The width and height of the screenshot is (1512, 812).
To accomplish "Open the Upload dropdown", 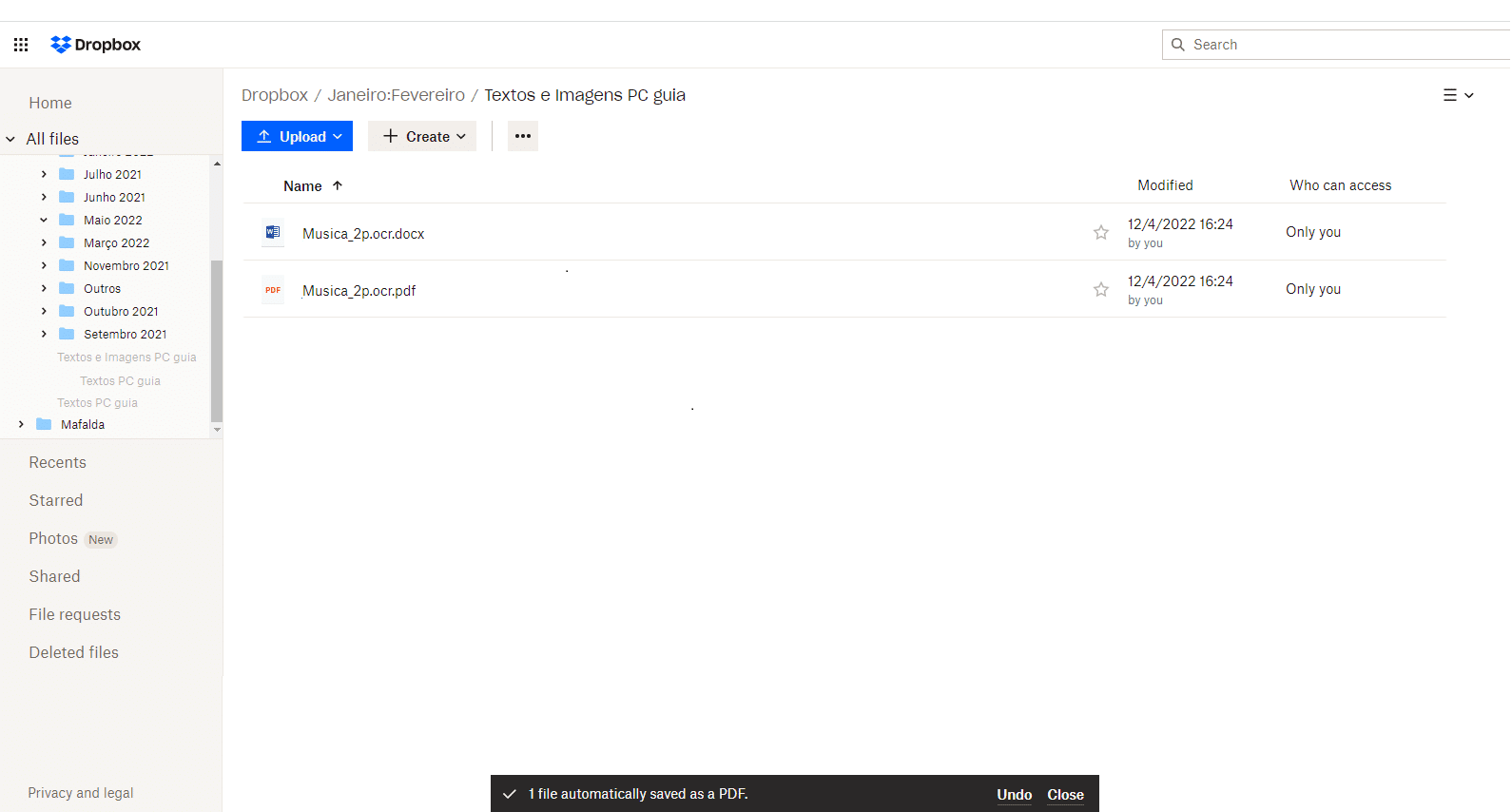I will pyautogui.click(x=297, y=136).
